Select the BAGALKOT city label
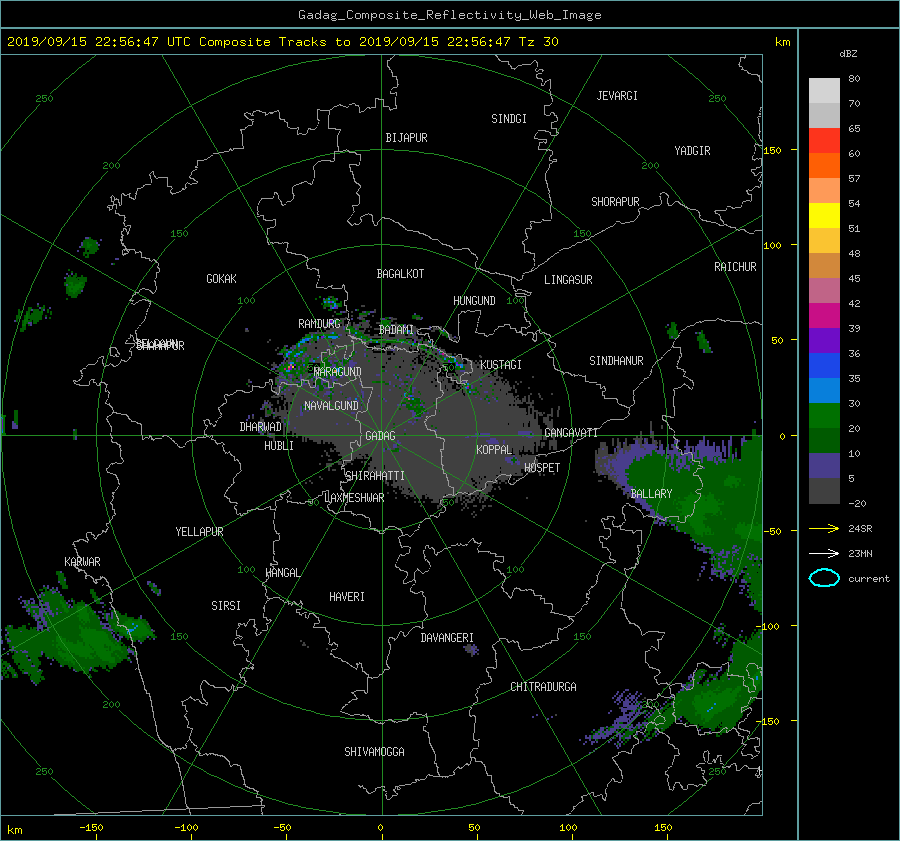The image size is (900, 841). (x=400, y=274)
